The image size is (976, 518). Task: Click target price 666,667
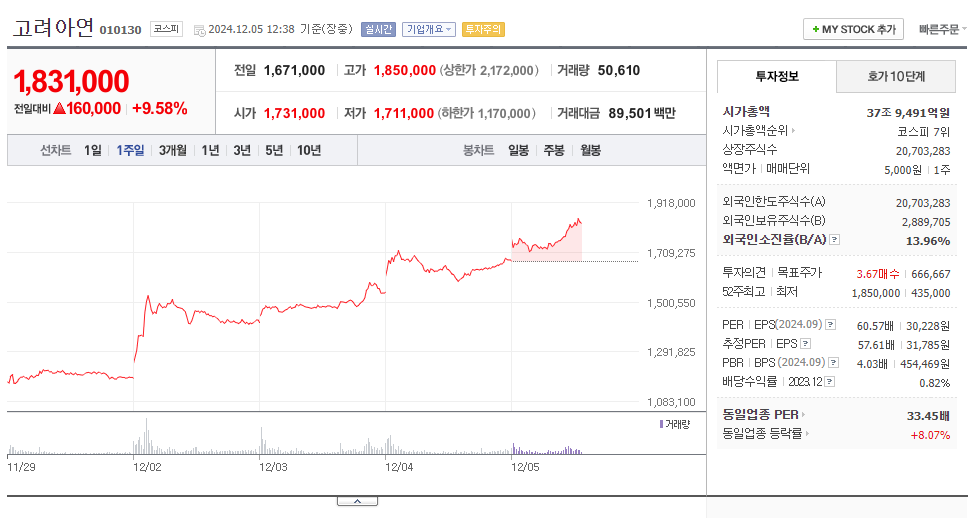click(931, 274)
